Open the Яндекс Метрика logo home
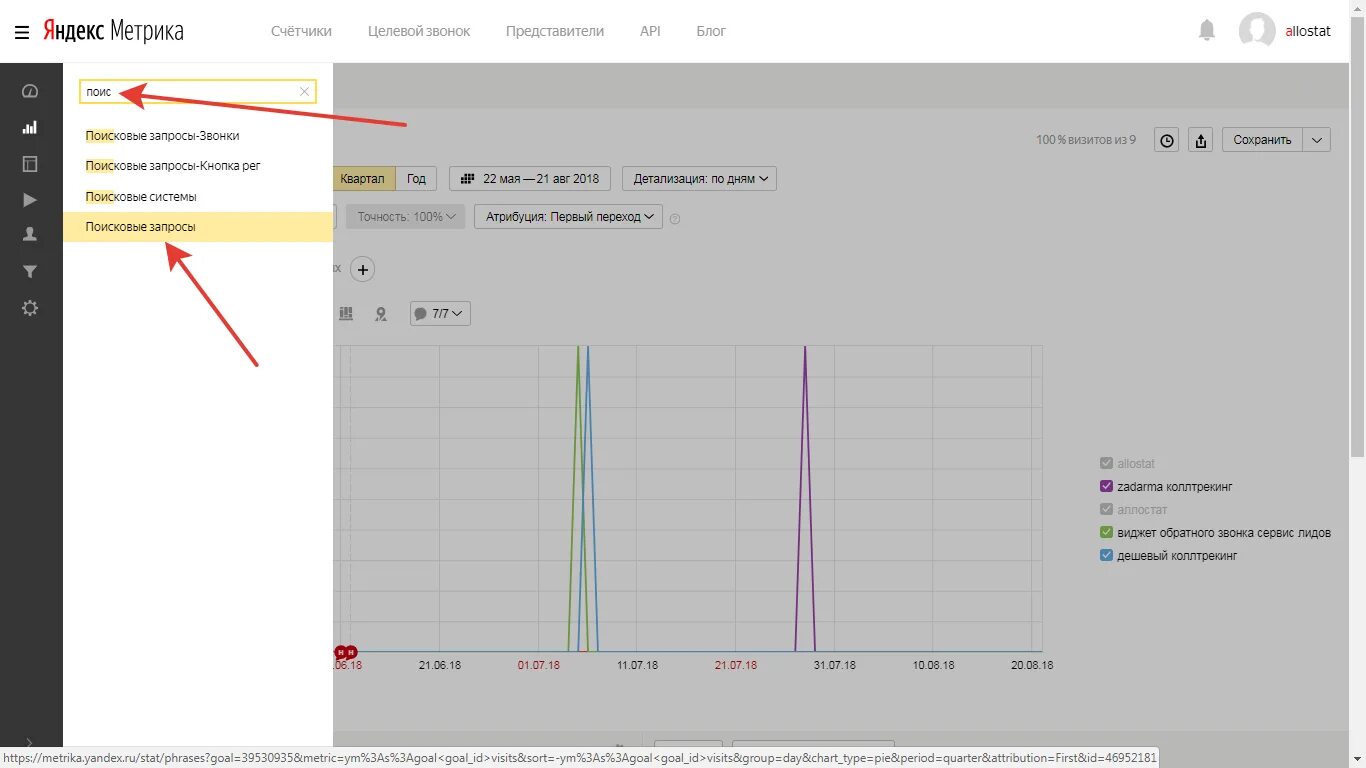The image size is (1366, 768). click(113, 31)
